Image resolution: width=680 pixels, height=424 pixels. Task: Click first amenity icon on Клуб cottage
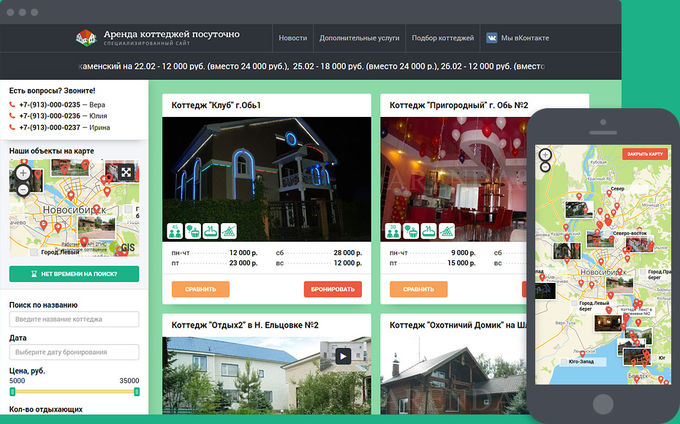tap(174, 230)
